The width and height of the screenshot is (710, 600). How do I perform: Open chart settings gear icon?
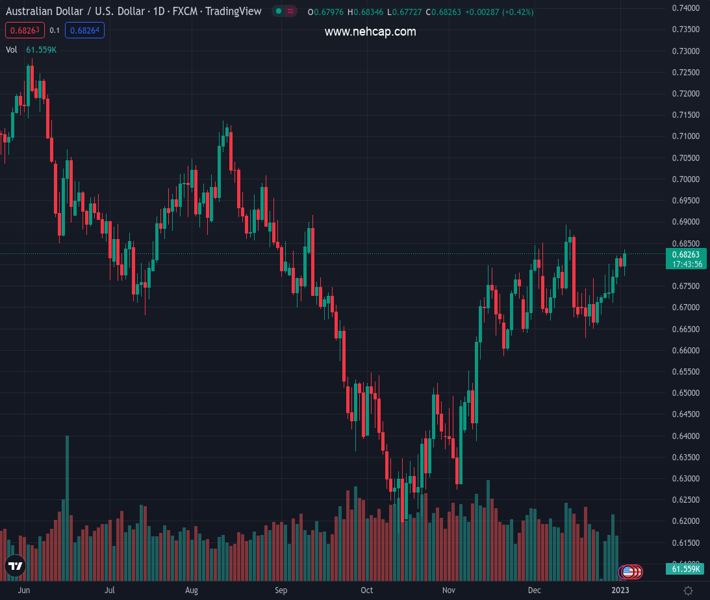pos(689,590)
